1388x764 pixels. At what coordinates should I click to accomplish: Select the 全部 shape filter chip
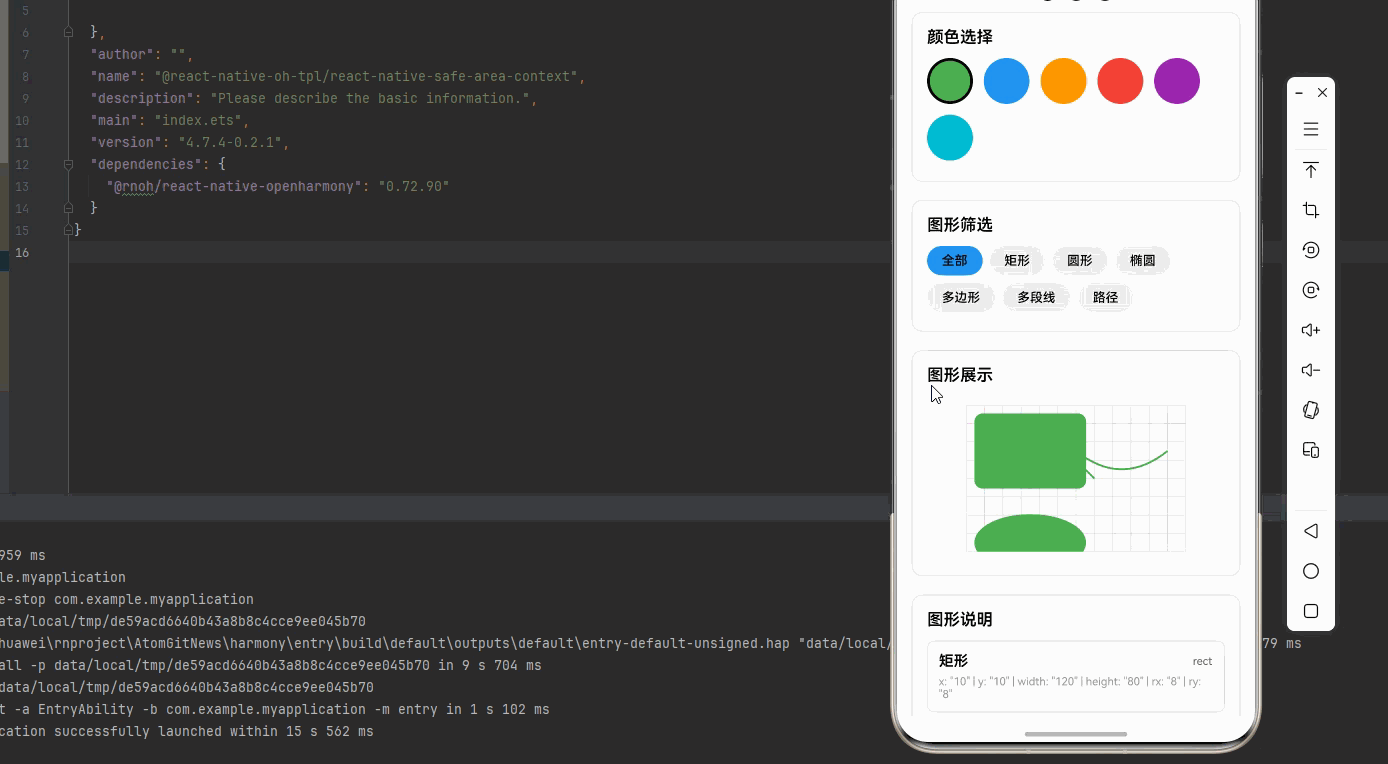point(955,261)
